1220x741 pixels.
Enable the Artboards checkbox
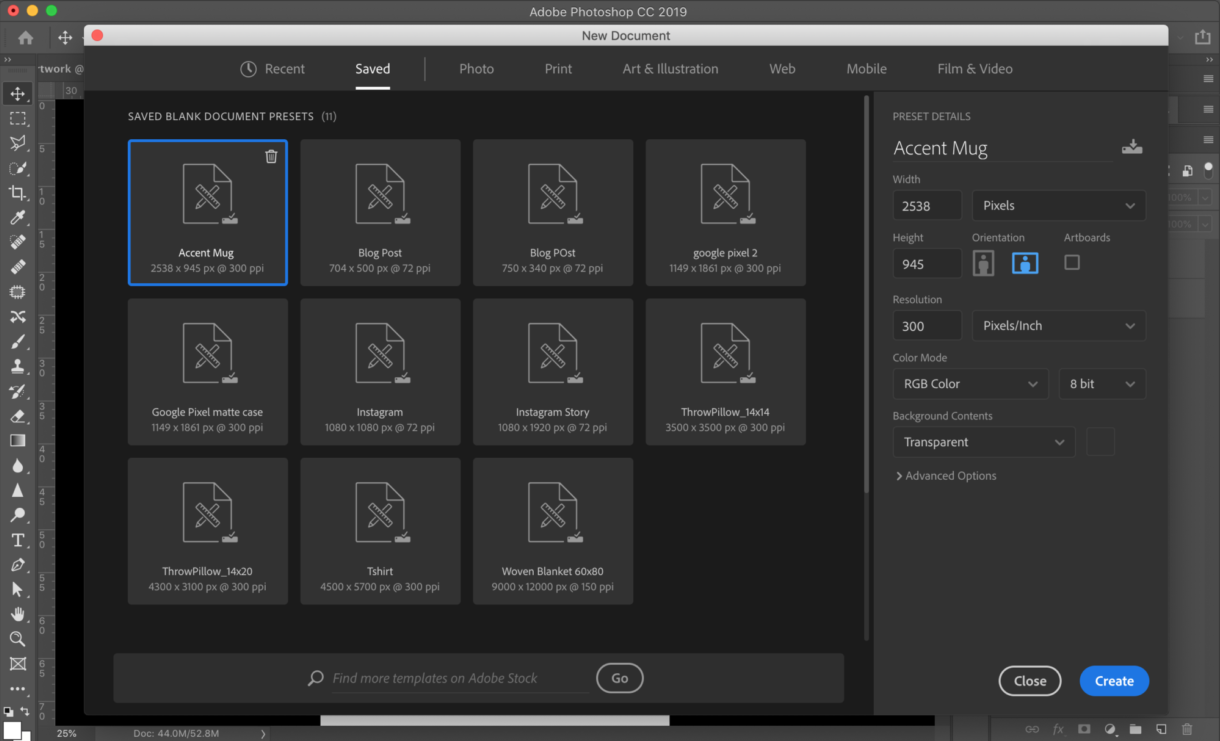tap(1072, 262)
